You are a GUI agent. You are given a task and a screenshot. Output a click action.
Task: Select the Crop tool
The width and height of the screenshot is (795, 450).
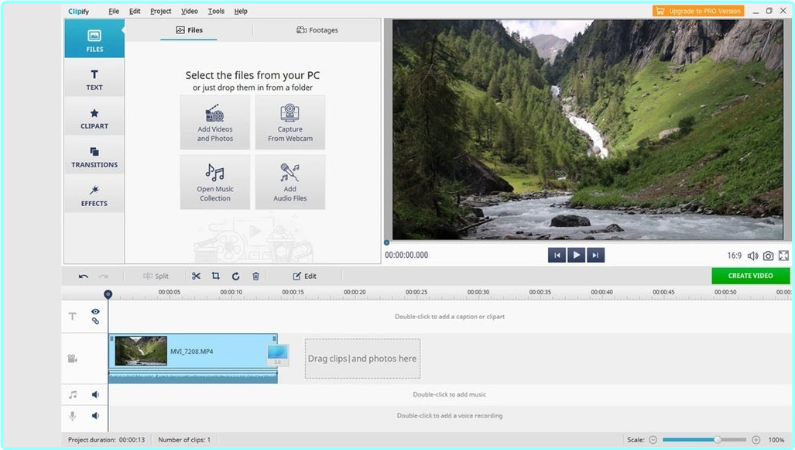point(215,276)
